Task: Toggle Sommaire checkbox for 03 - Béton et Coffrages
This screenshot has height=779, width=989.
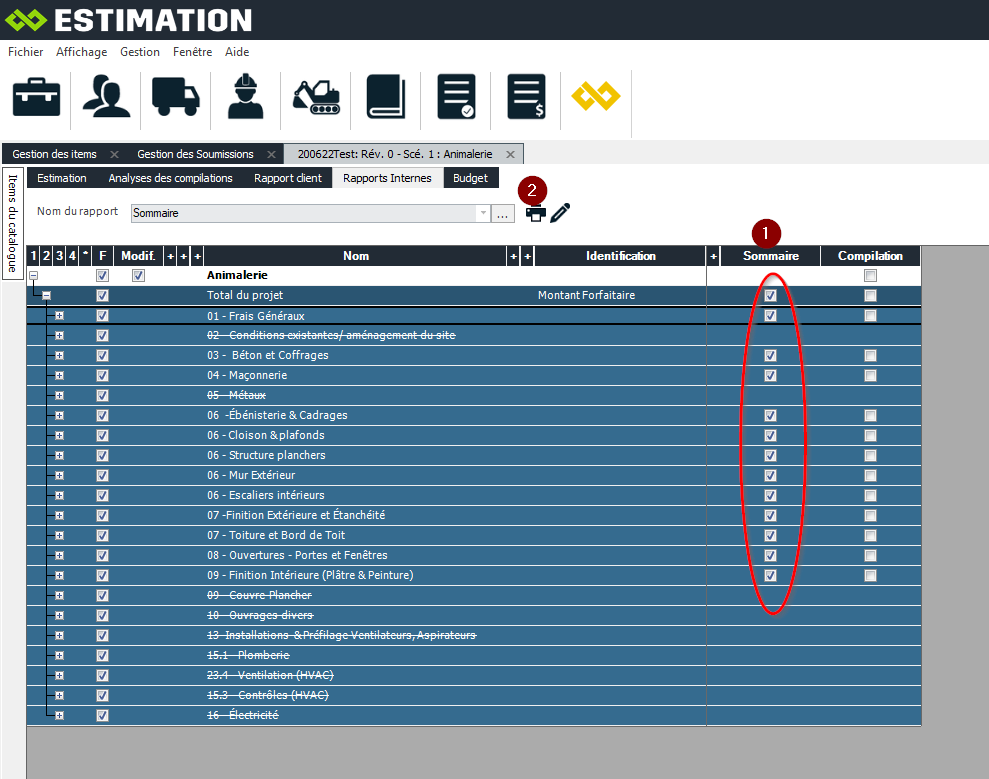Action: tap(770, 356)
